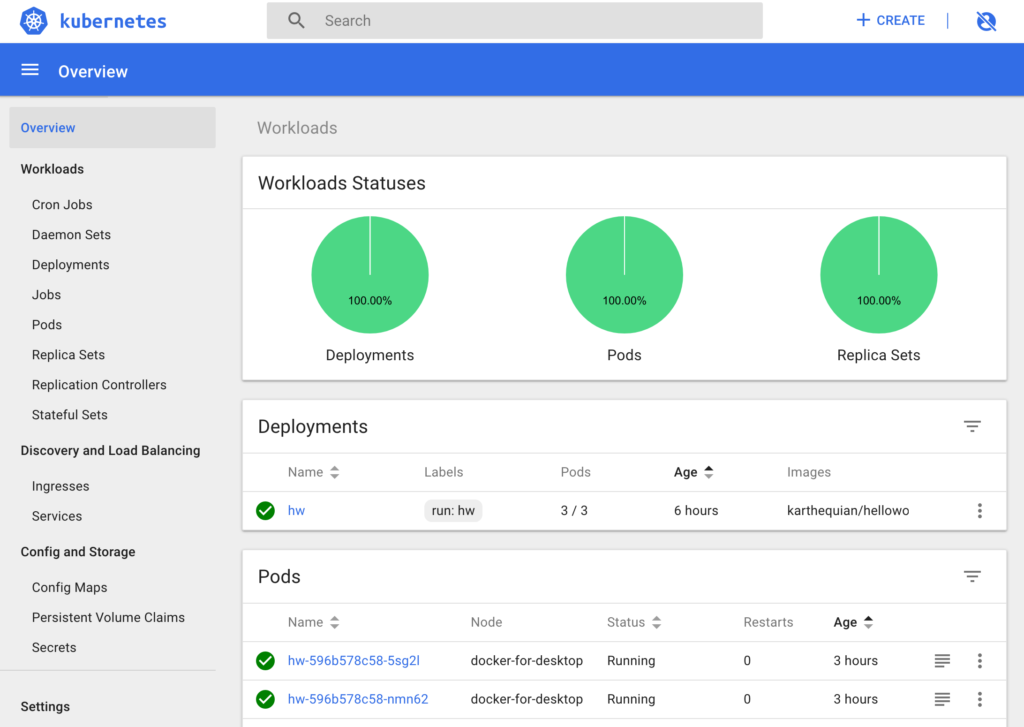1024x727 pixels.
Task: Click Running status in nmn62 row
Action: pyautogui.click(x=631, y=700)
